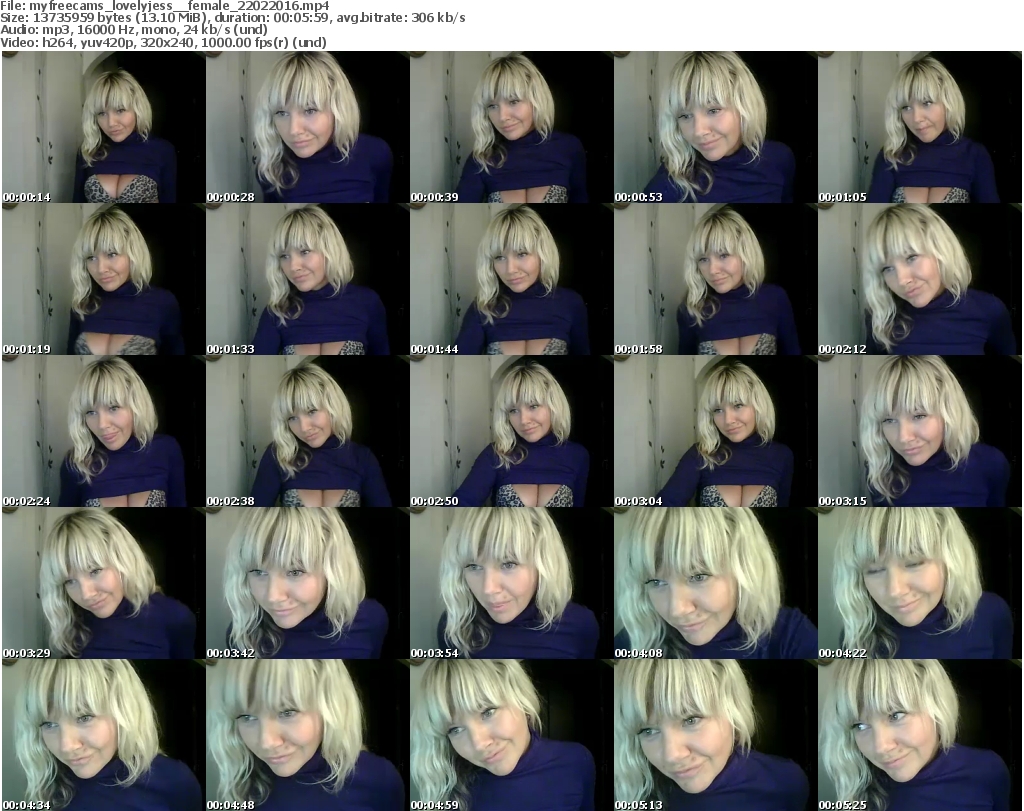Click the thumbnail marked 00:03:15
Screen dimensions: 1024x811
pyautogui.click(x=920, y=431)
